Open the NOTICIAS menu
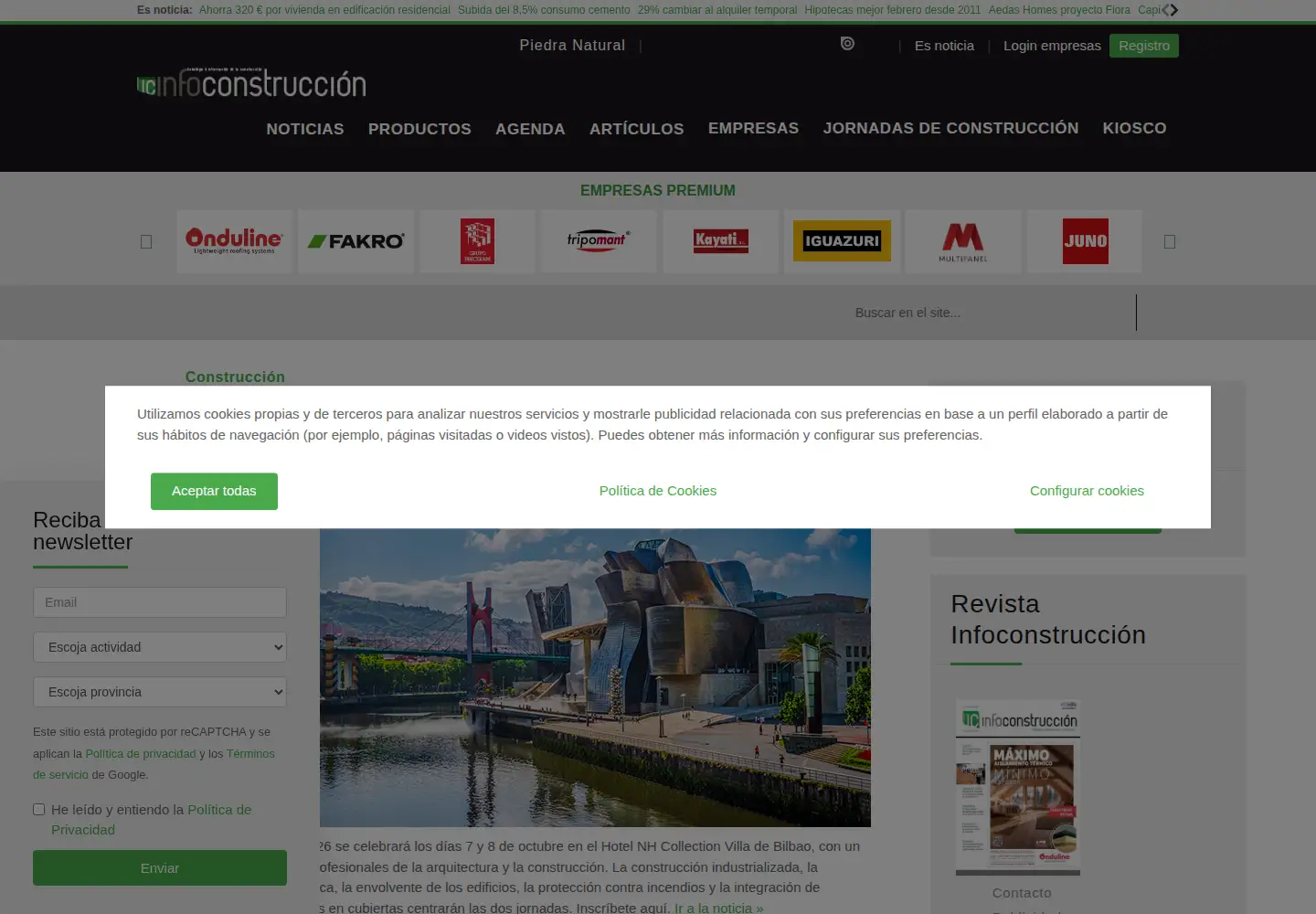This screenshot has width=1316, height=914. 305,129
